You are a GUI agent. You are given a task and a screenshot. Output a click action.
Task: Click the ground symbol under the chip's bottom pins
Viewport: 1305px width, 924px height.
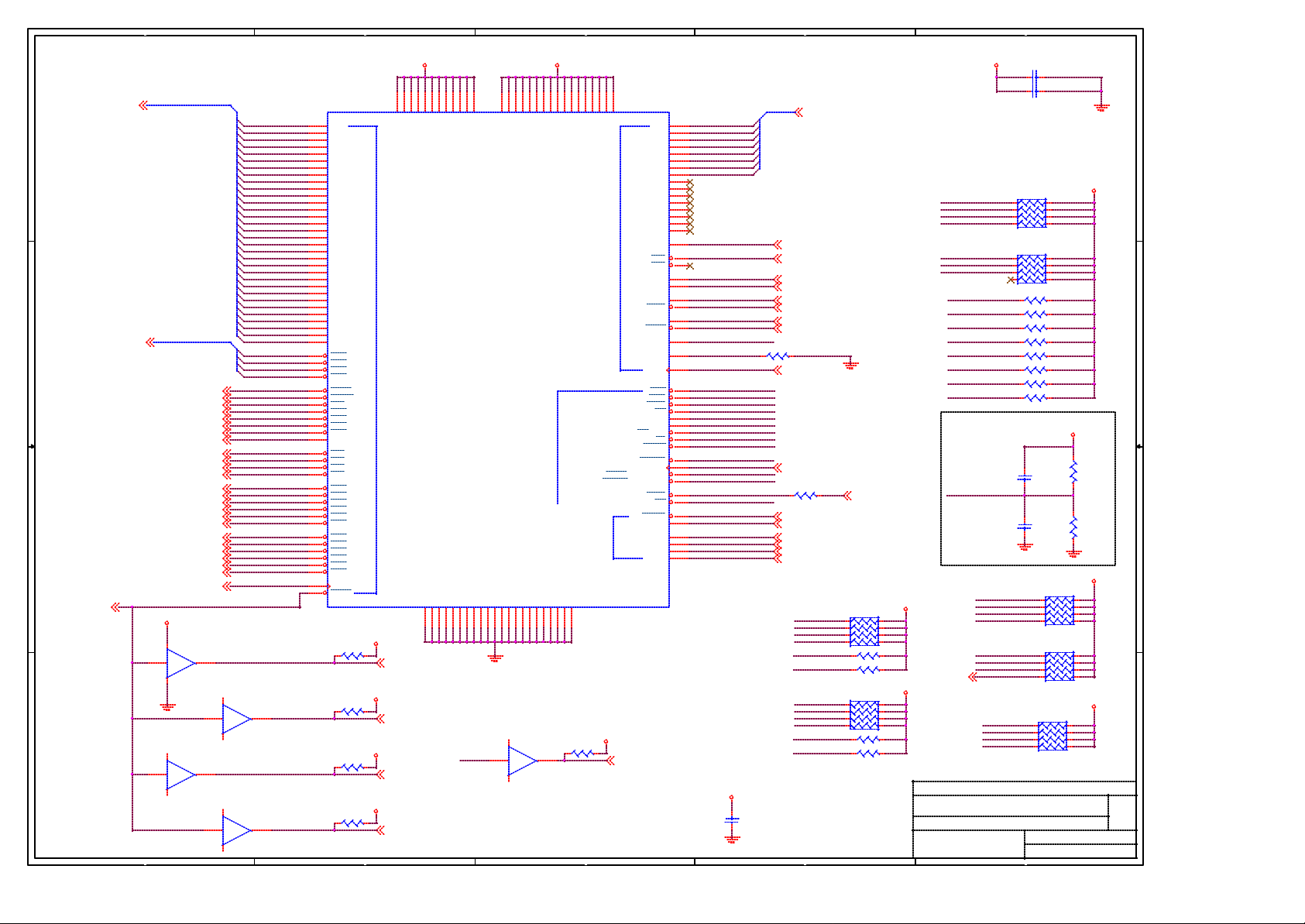pos(496,657)
